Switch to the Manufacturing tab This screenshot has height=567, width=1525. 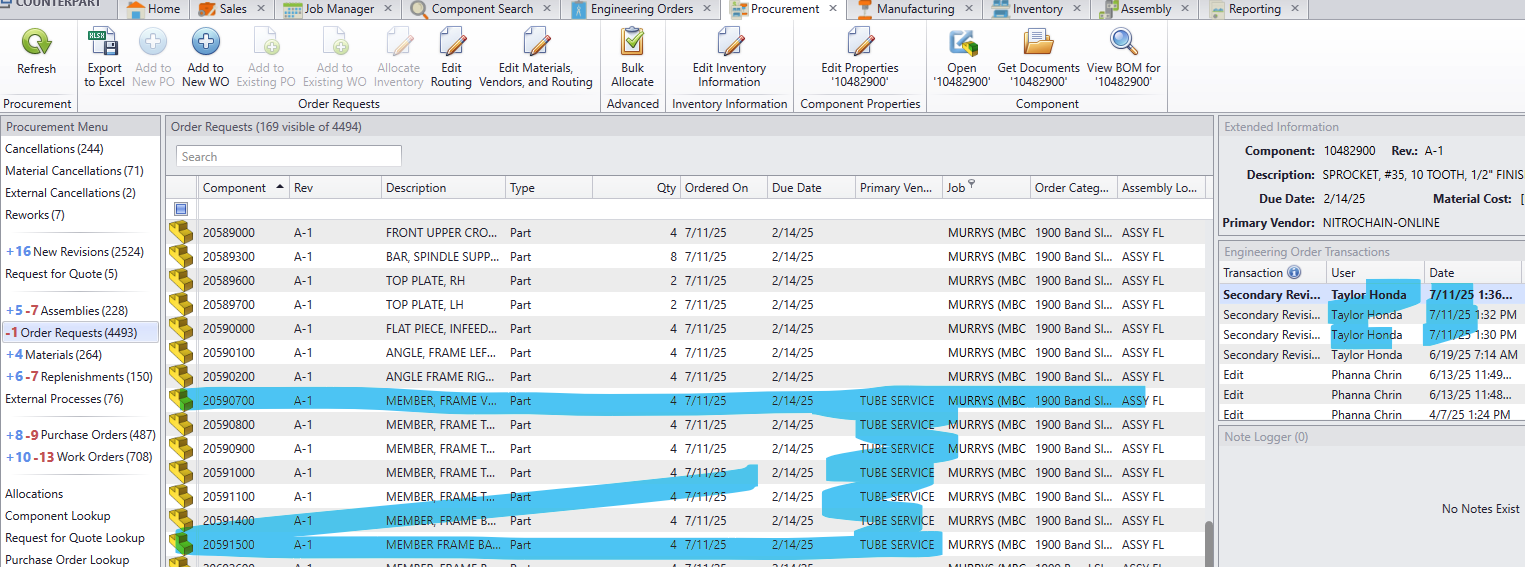click(914, 9)
